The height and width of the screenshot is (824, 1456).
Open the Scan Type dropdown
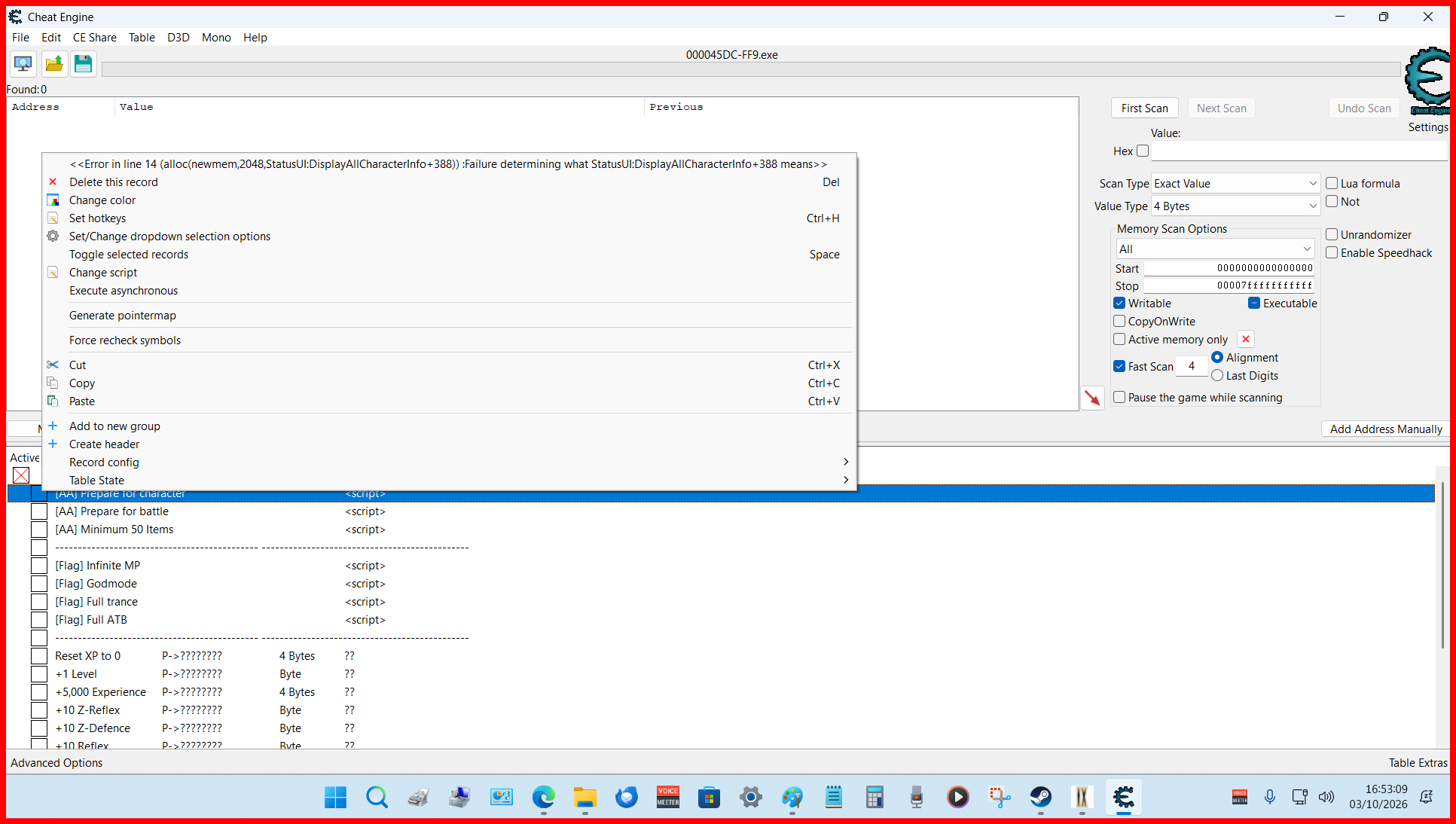pyautogui.click(x=1235, y=184)
